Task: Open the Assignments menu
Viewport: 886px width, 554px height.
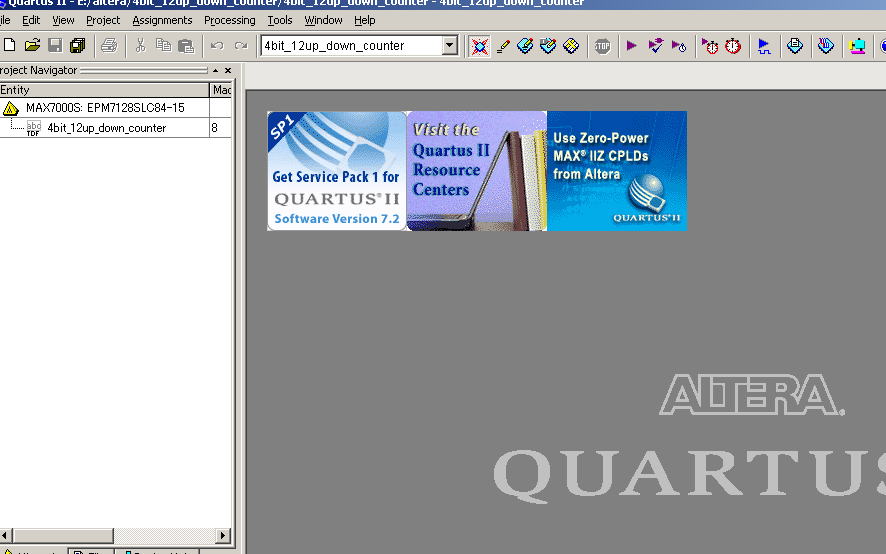Action: pos(162,20)
